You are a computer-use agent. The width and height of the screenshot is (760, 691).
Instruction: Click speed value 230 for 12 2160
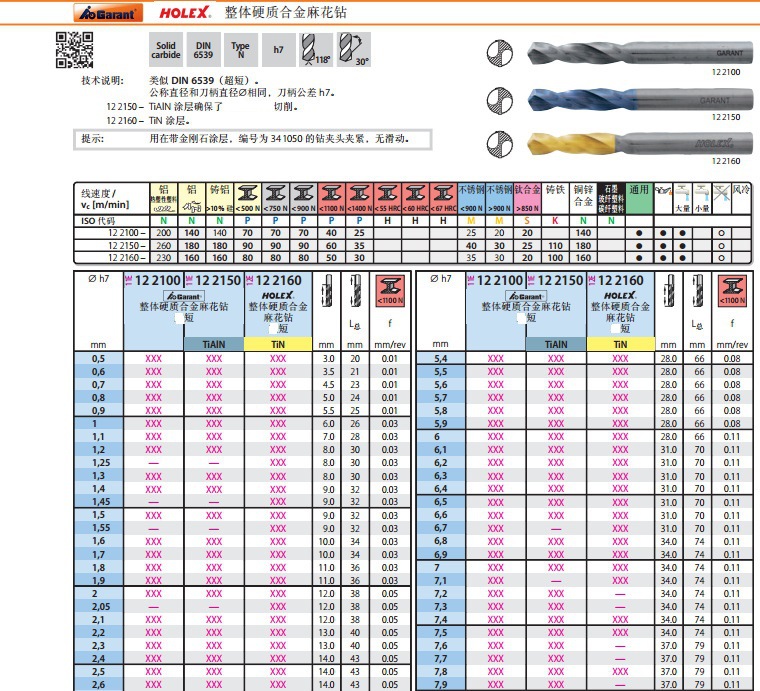point(164,258)
